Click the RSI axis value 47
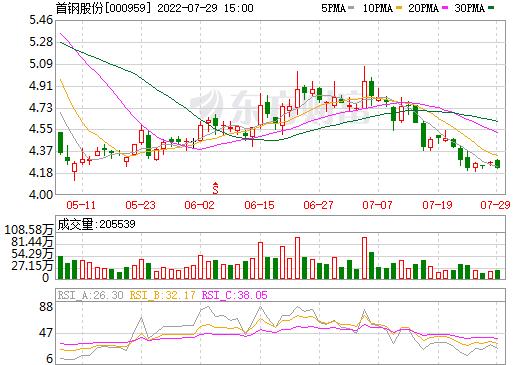The width and height of the screenshot is (520, 365). point(46,333)
